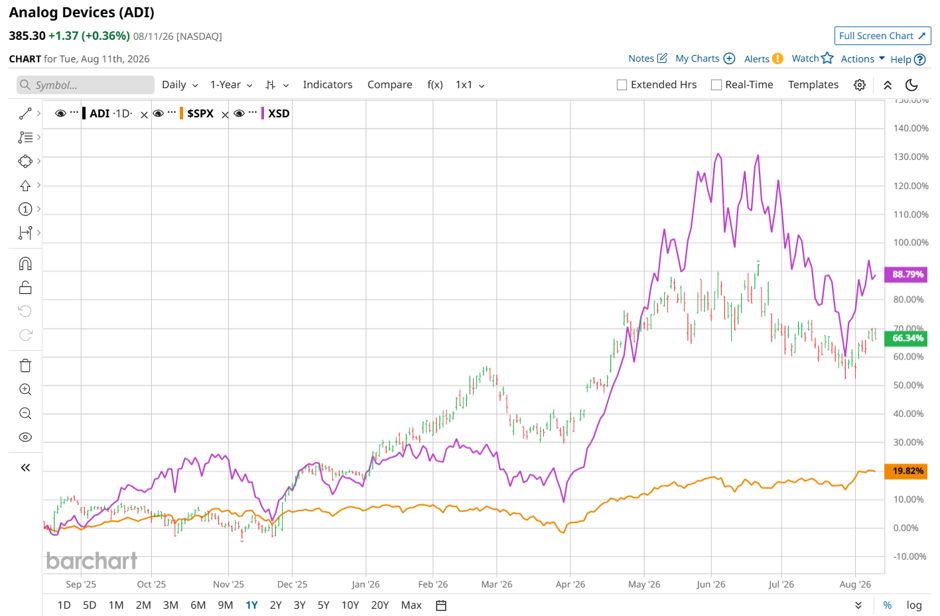Click the XSD 88.79% price label

click(x=906, y=274)
